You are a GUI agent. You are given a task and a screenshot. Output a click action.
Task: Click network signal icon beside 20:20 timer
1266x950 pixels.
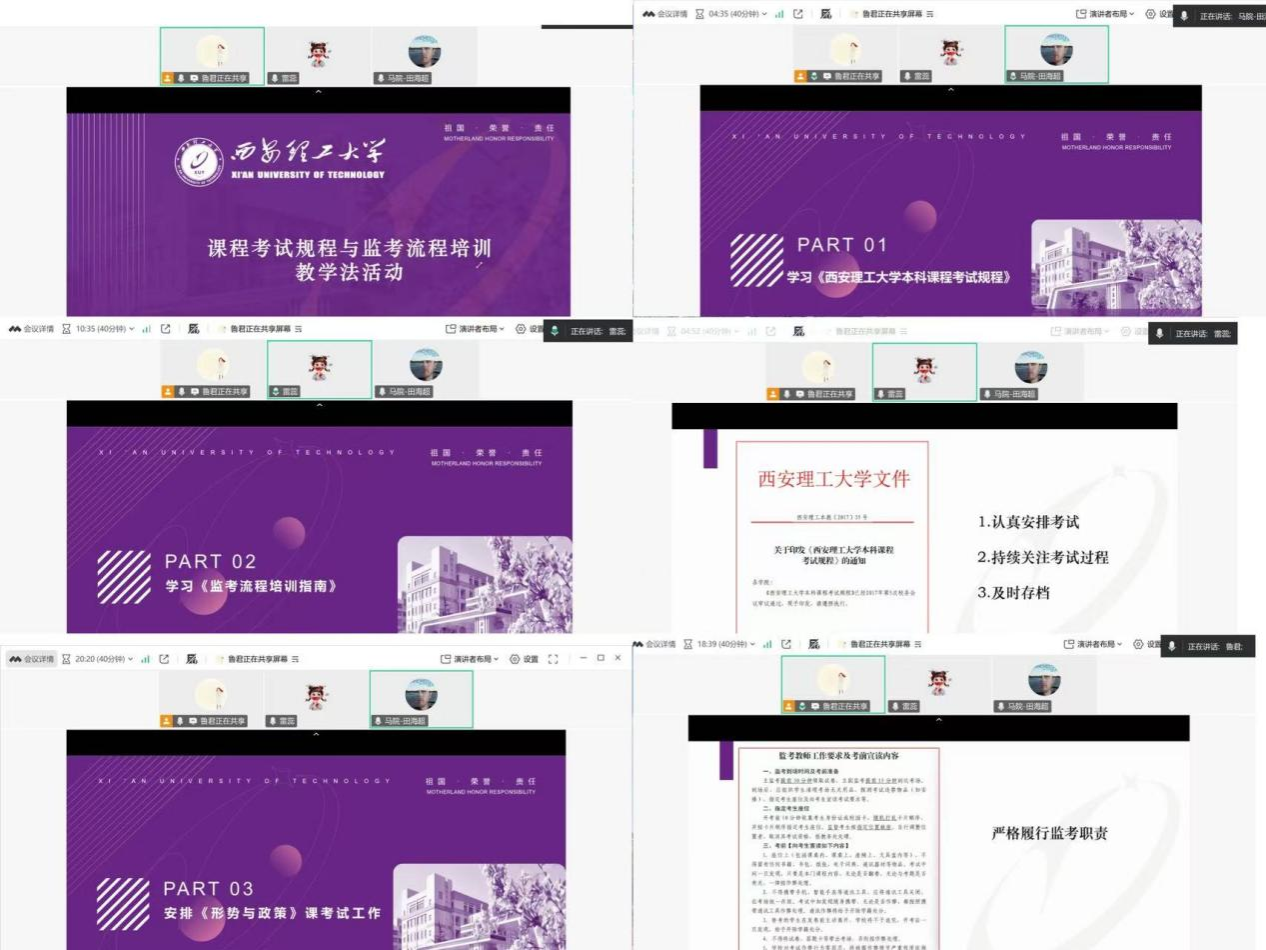click(145, 659)
